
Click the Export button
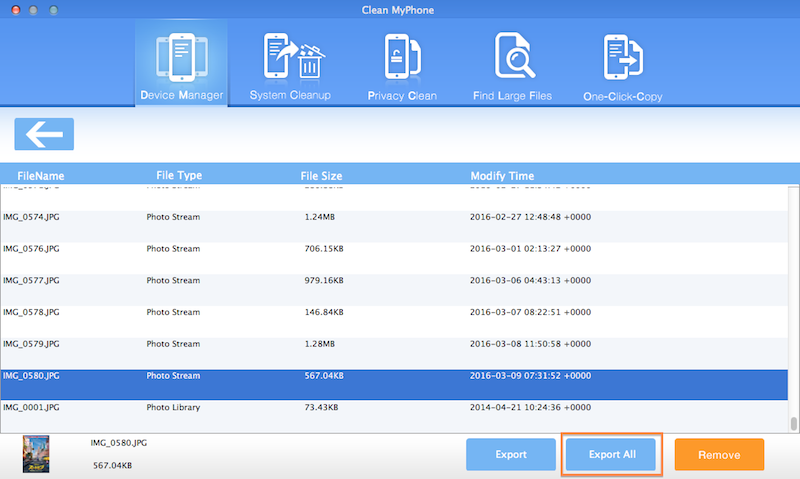[511, 454]
